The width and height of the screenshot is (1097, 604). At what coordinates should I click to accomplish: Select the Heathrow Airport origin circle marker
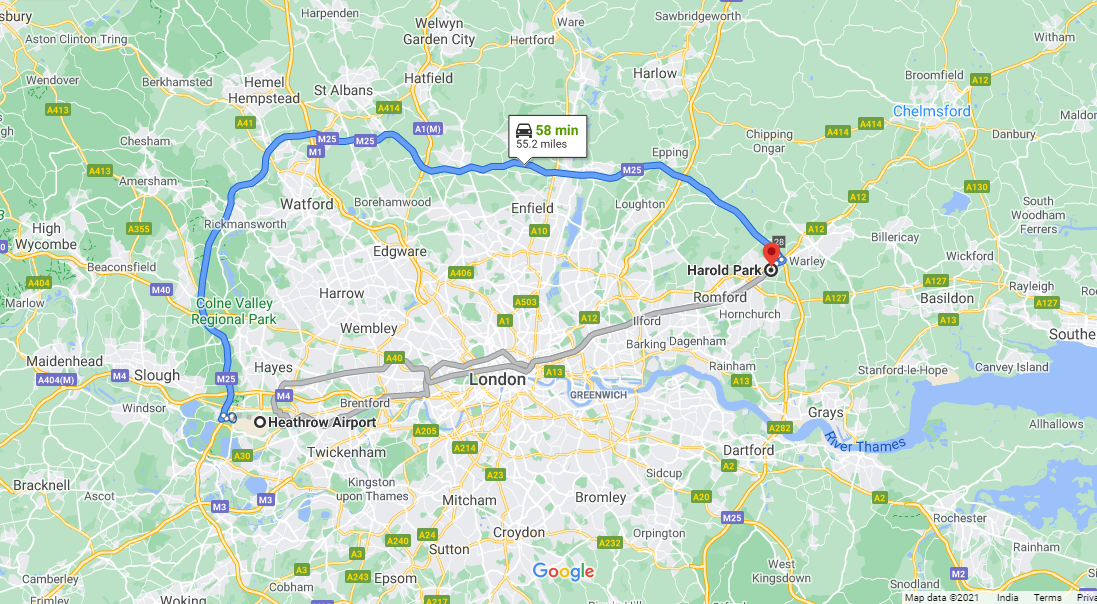pos(260,422)
